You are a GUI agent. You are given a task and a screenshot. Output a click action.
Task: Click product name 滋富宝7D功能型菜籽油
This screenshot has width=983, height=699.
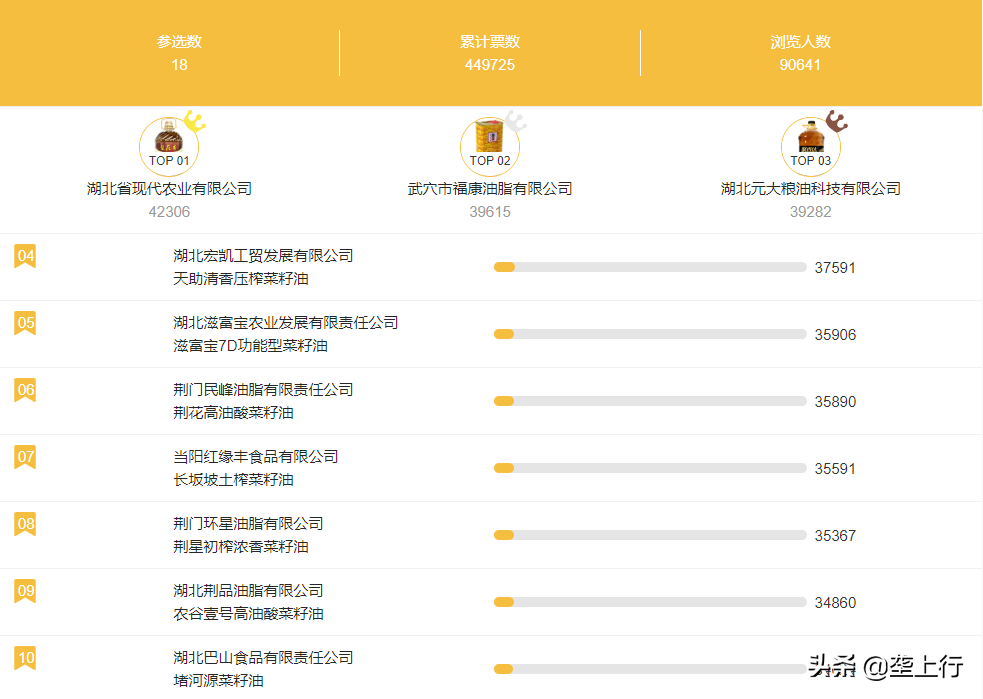250,346
